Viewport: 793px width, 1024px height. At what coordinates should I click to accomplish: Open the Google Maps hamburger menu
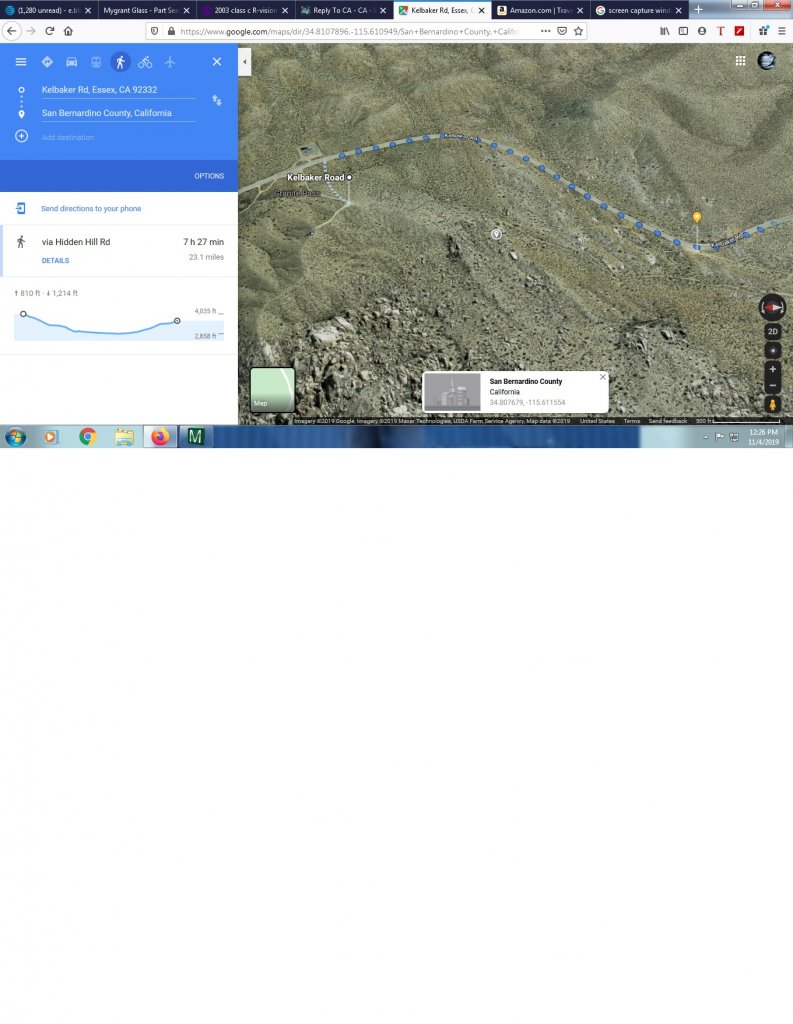(x=21, y=62)
